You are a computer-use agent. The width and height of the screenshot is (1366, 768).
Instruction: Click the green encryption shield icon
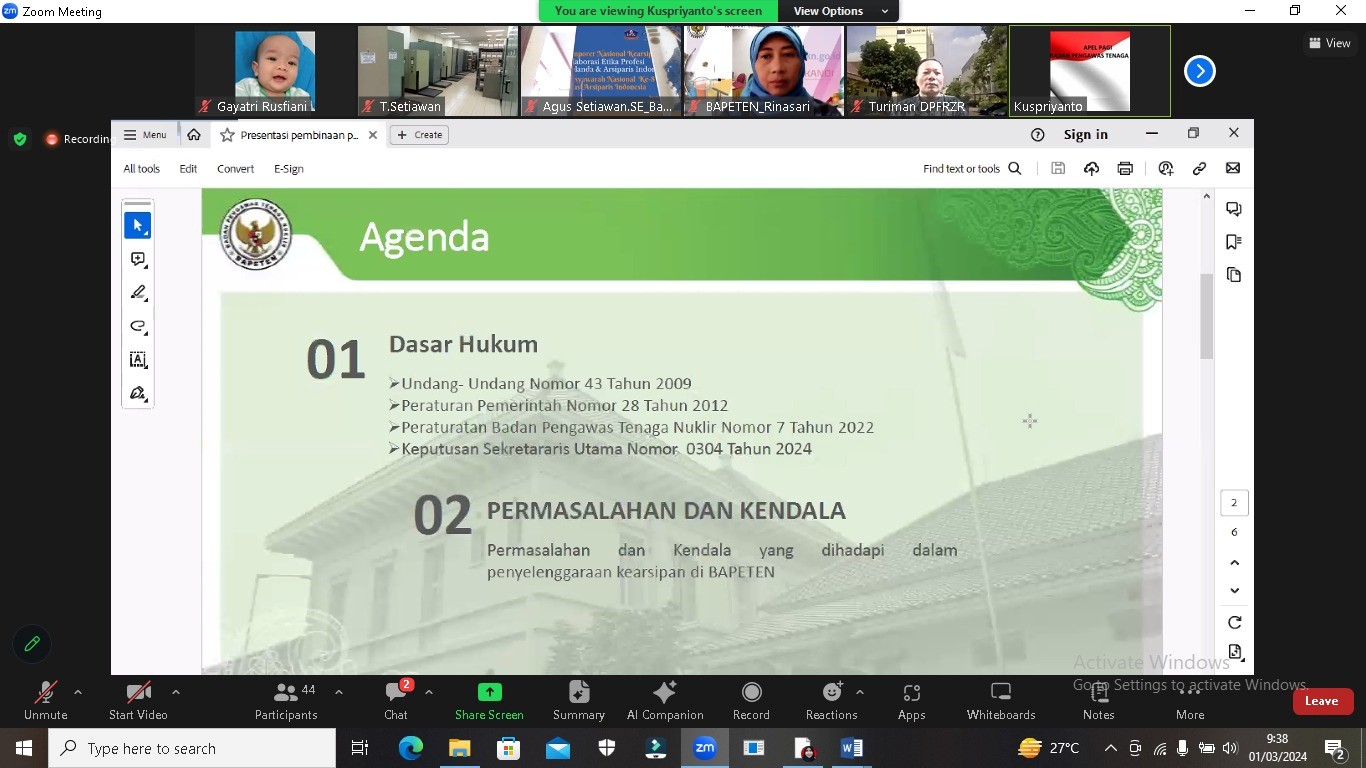tap(19, 139)
